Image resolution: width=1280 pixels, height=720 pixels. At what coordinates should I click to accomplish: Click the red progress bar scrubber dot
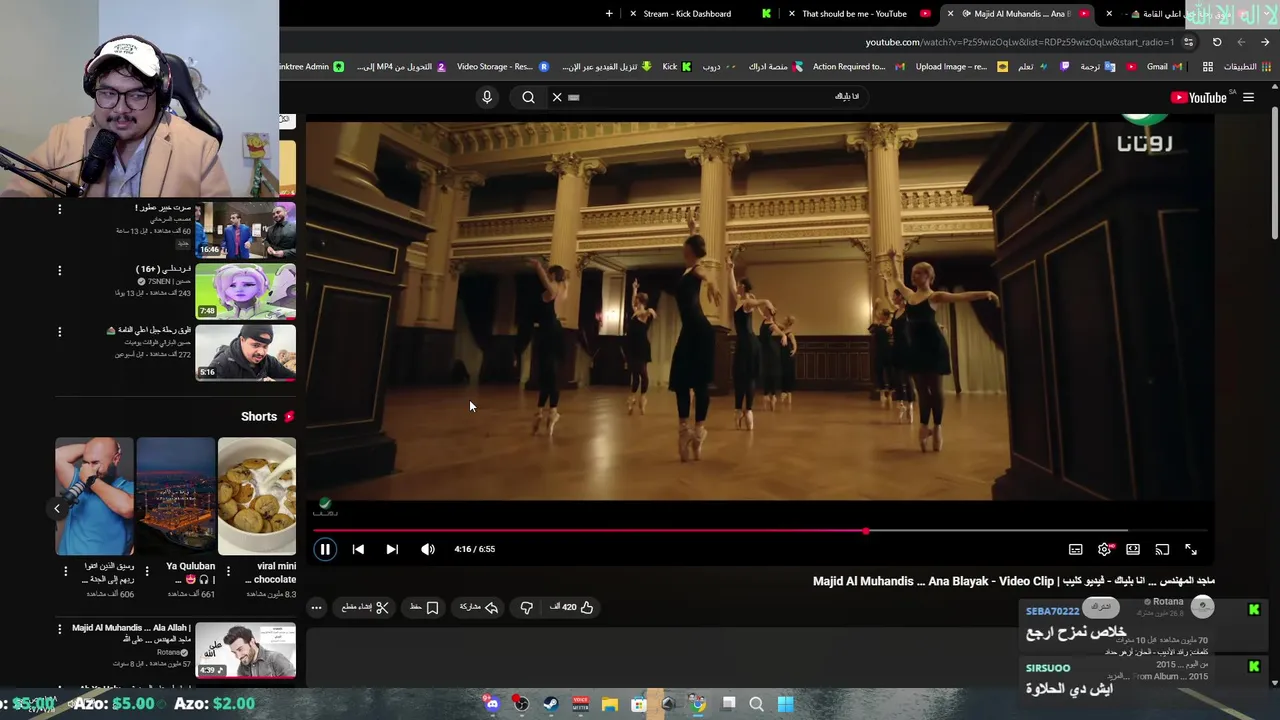coord(866,531)
